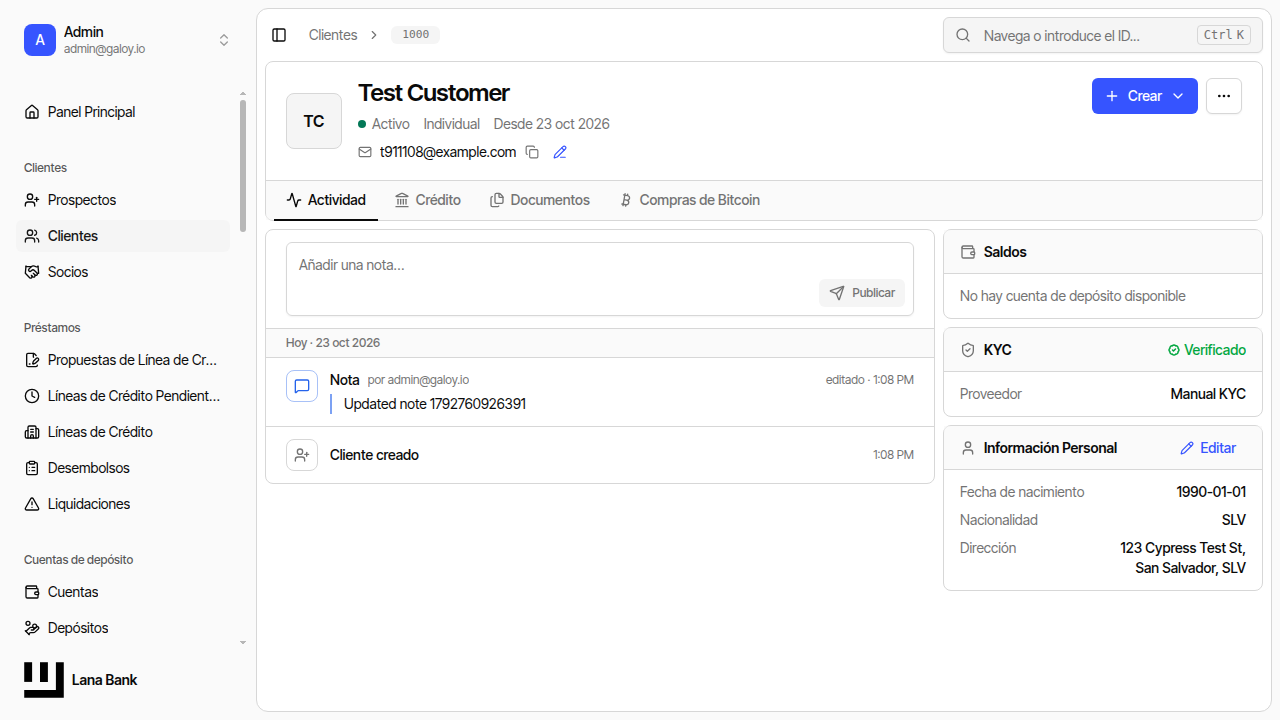
Task: Open Prospectos in sidebar
Action: pyautogui.click(x=124, y=200)
